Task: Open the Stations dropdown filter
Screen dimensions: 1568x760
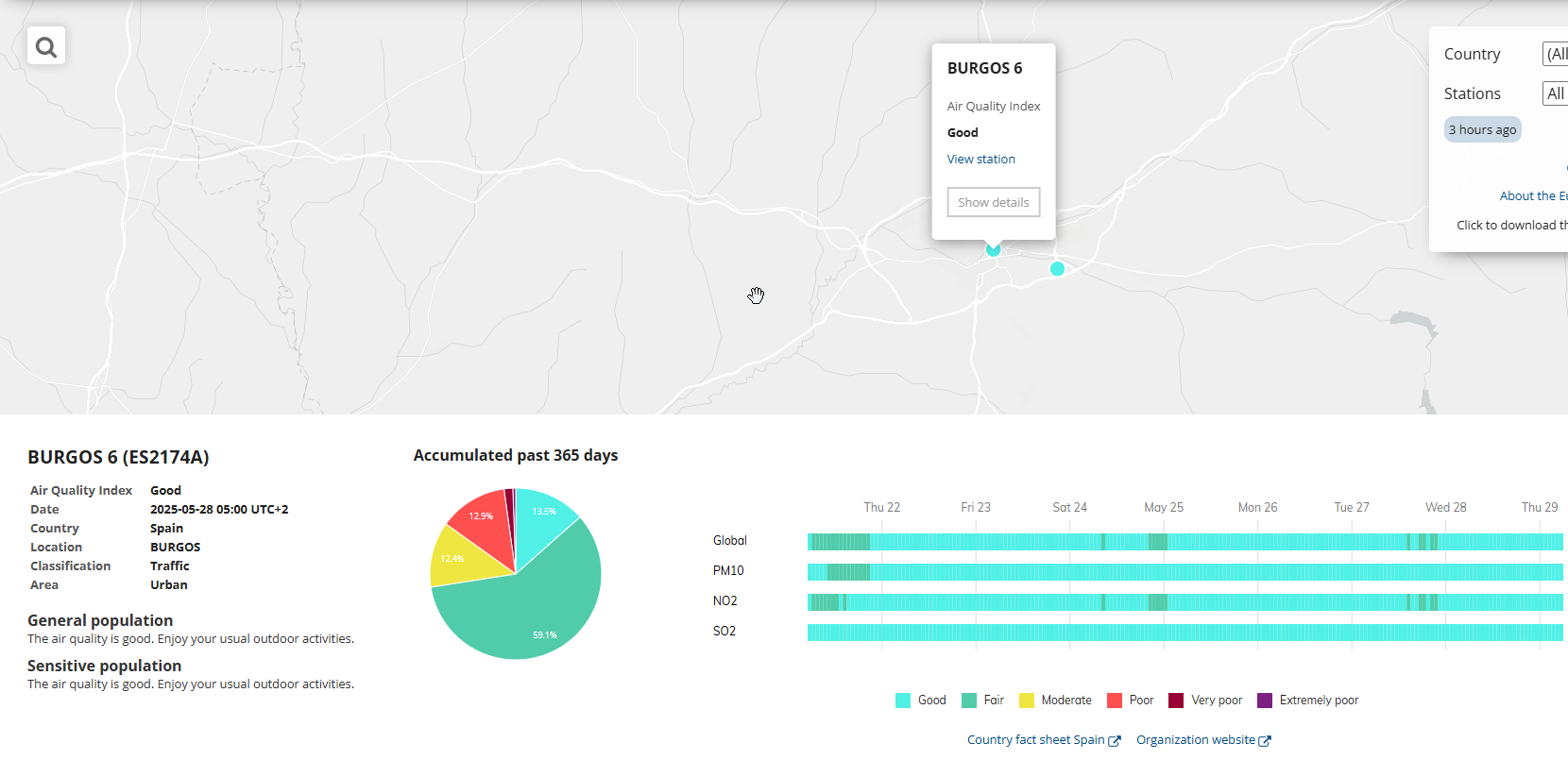Action: 1554,93
